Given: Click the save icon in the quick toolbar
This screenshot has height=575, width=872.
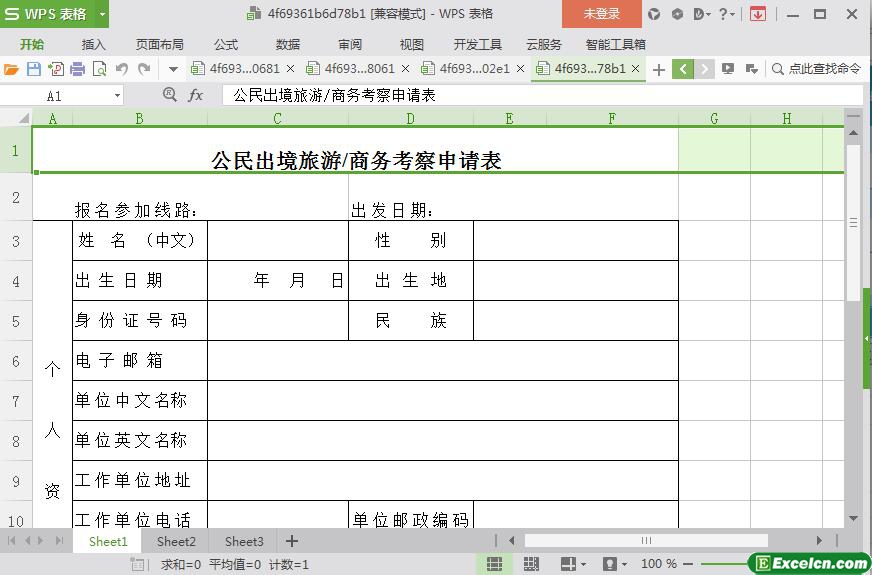Looking at the screenshot, I should 33,69.
